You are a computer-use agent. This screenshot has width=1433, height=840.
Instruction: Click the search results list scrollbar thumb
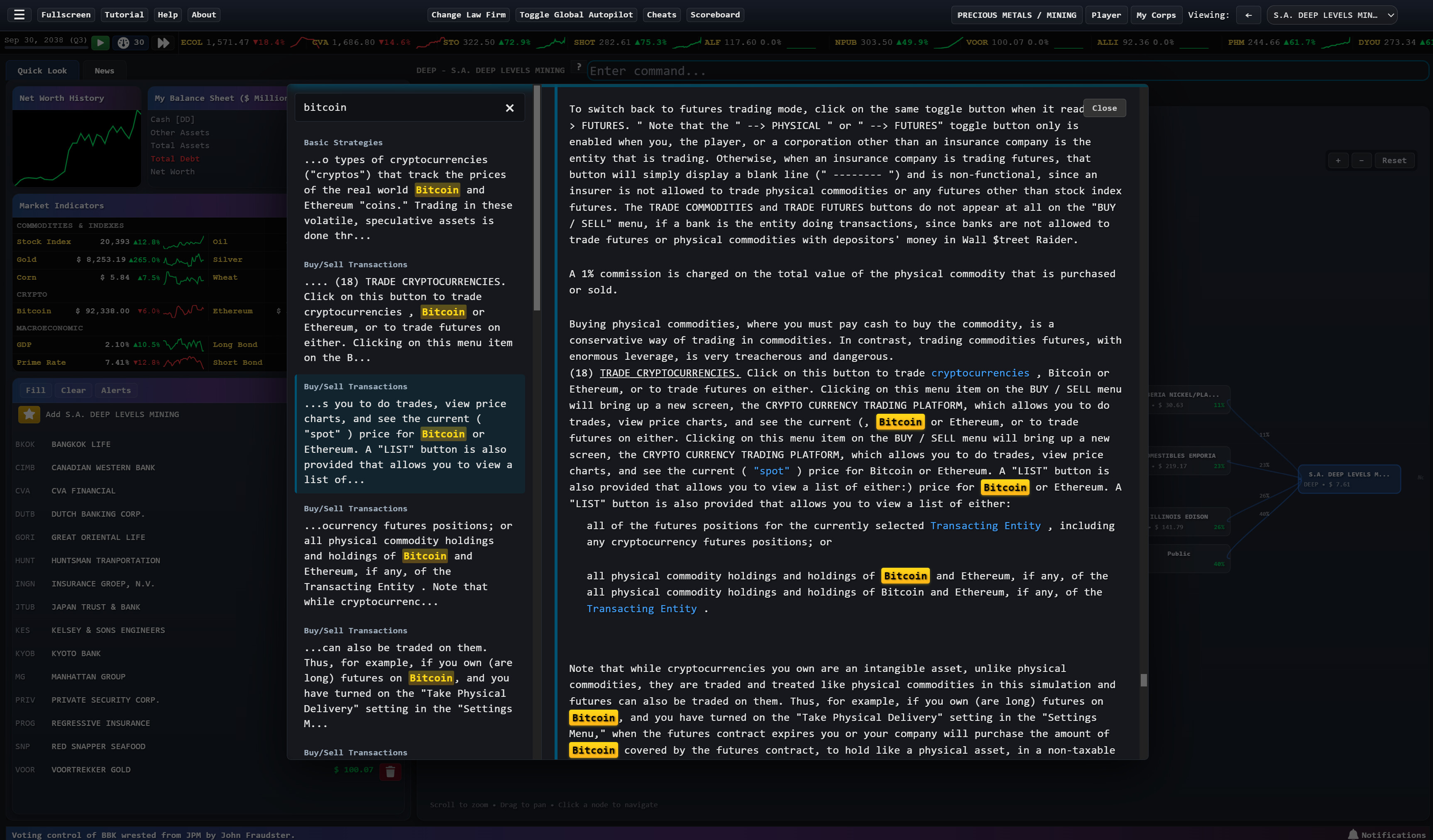coord(536,199)
